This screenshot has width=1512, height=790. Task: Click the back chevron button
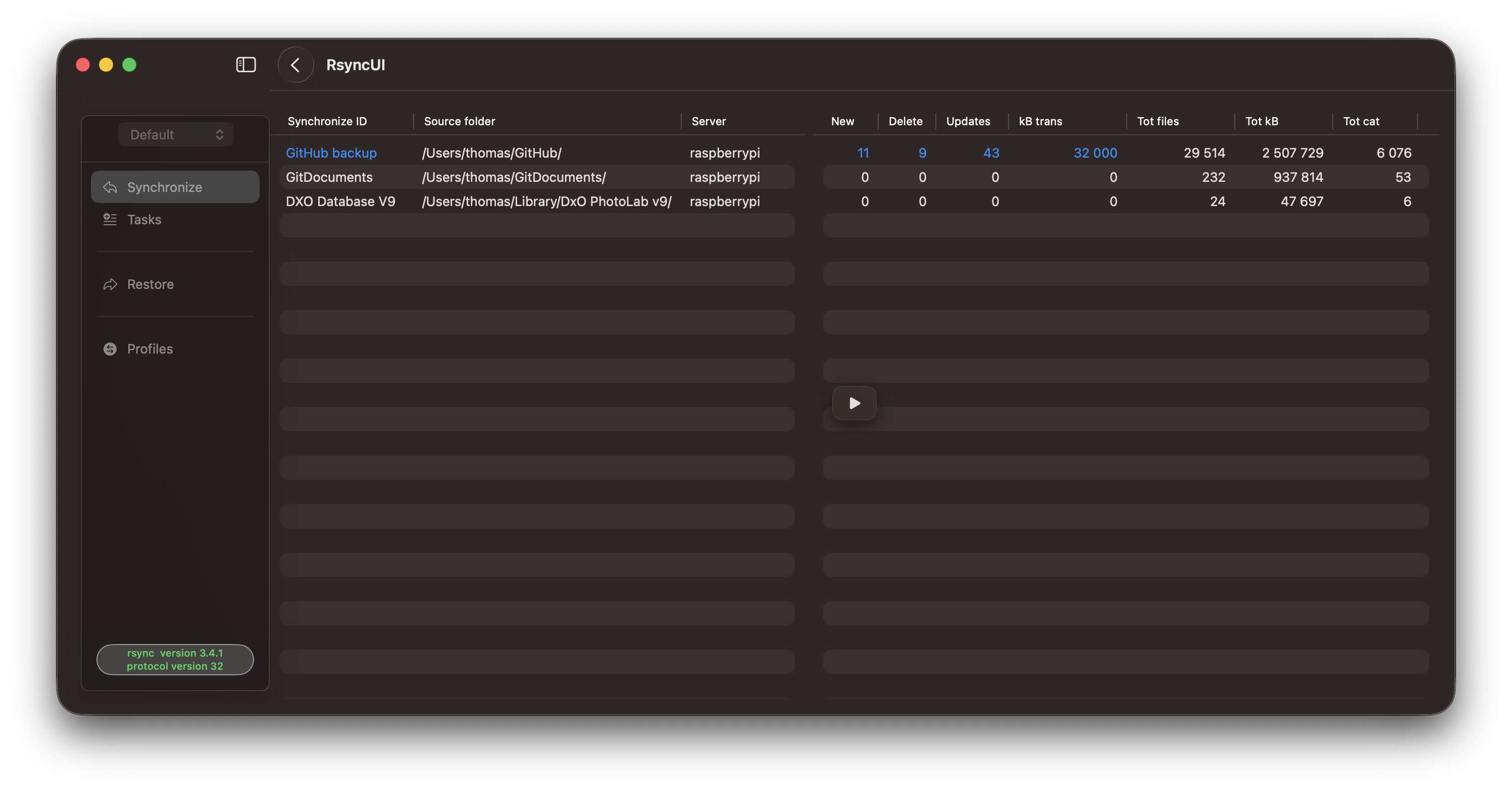pyautogui.click(x=295, y=65)
